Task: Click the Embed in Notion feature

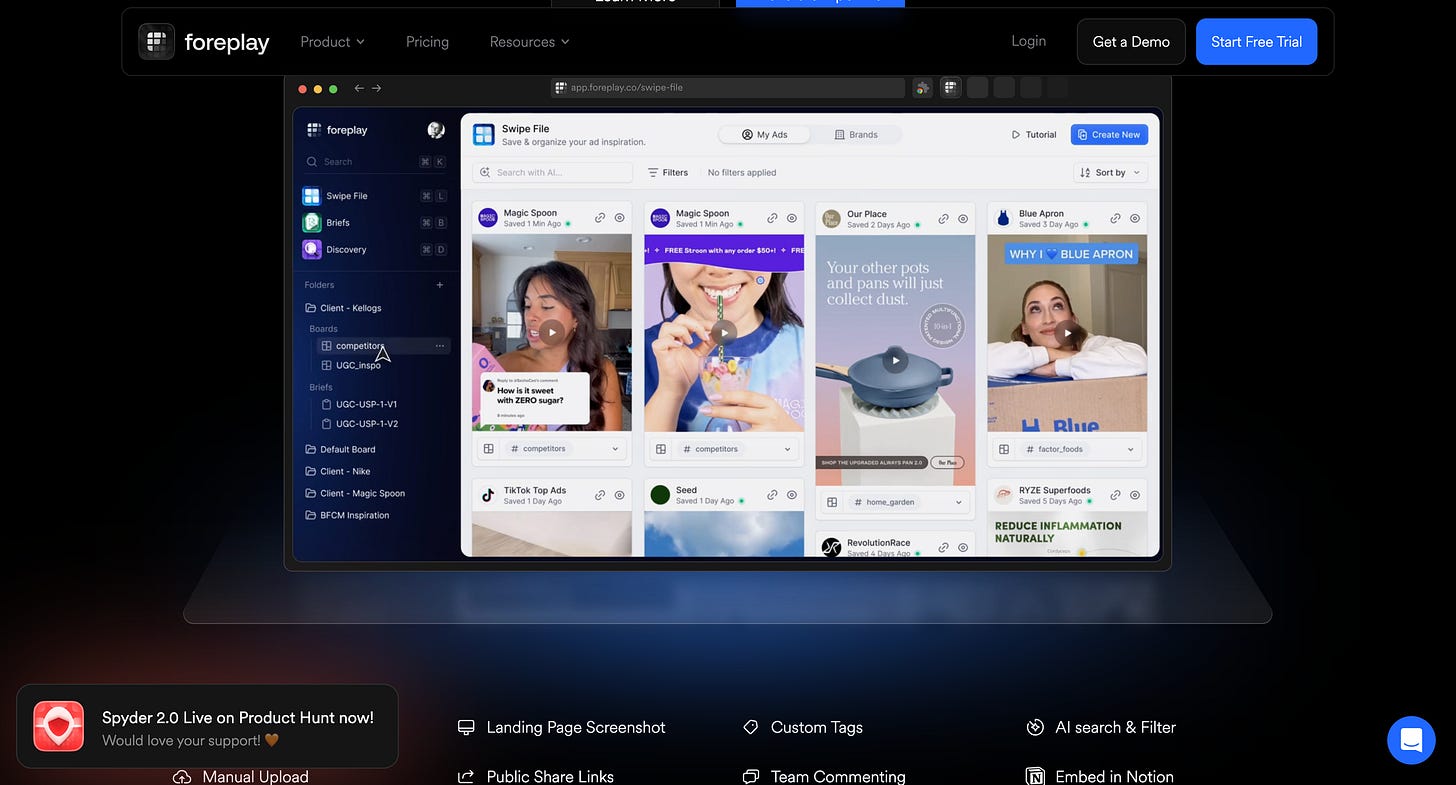Action: tap(1100, 776)
